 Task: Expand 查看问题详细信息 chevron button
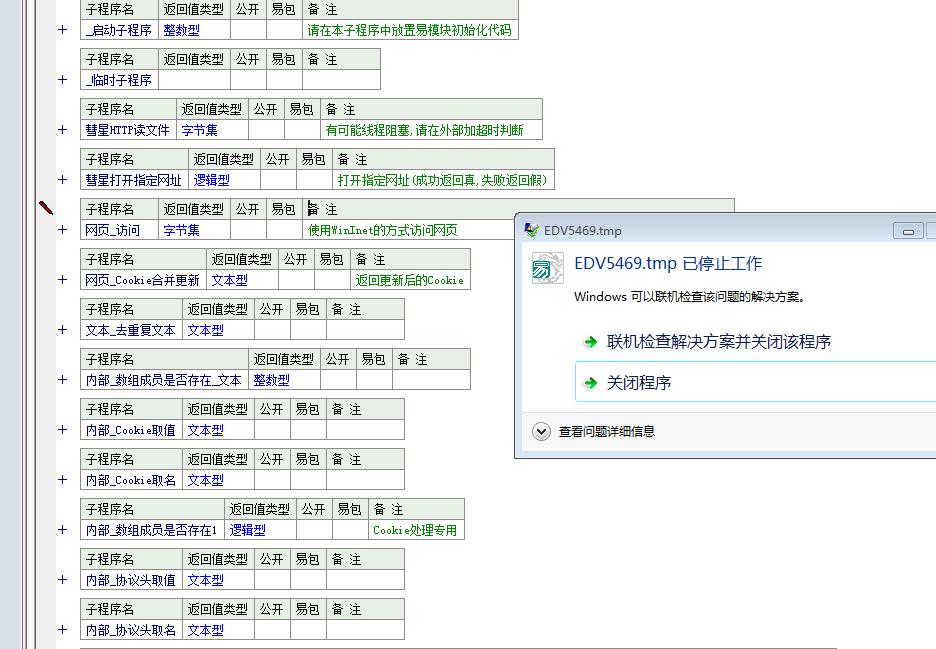[541, 431]
